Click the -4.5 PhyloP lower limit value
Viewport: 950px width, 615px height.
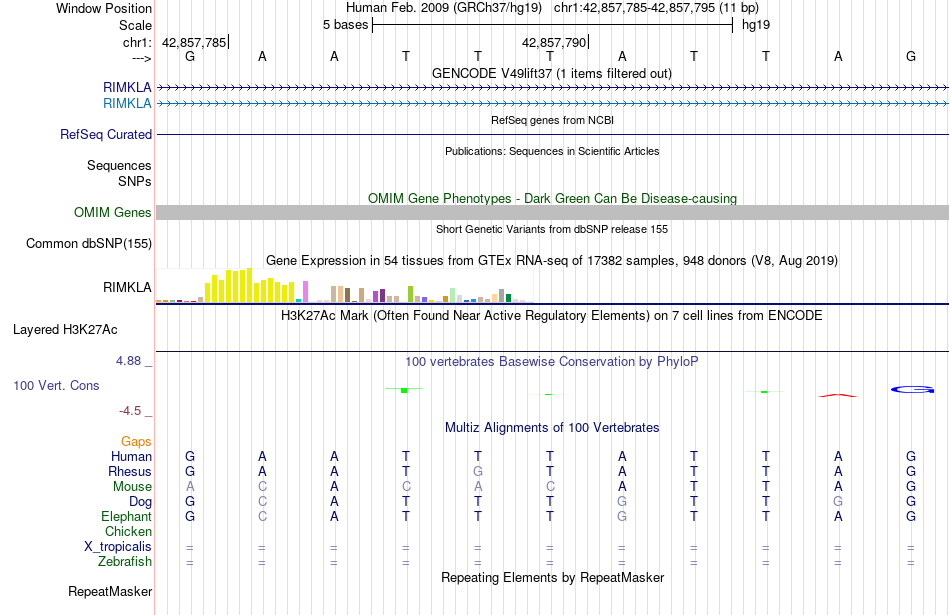point(130,411)
